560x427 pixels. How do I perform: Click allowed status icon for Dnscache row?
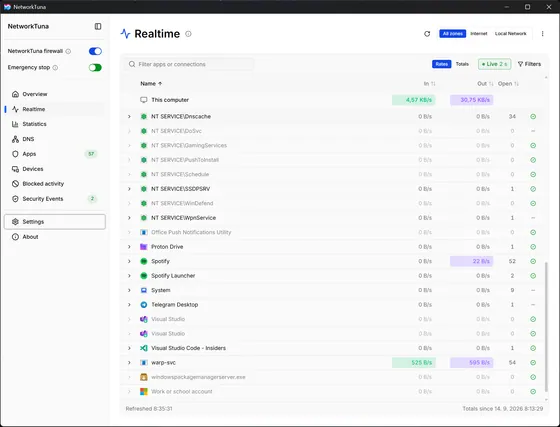click(x=533, y=116)
